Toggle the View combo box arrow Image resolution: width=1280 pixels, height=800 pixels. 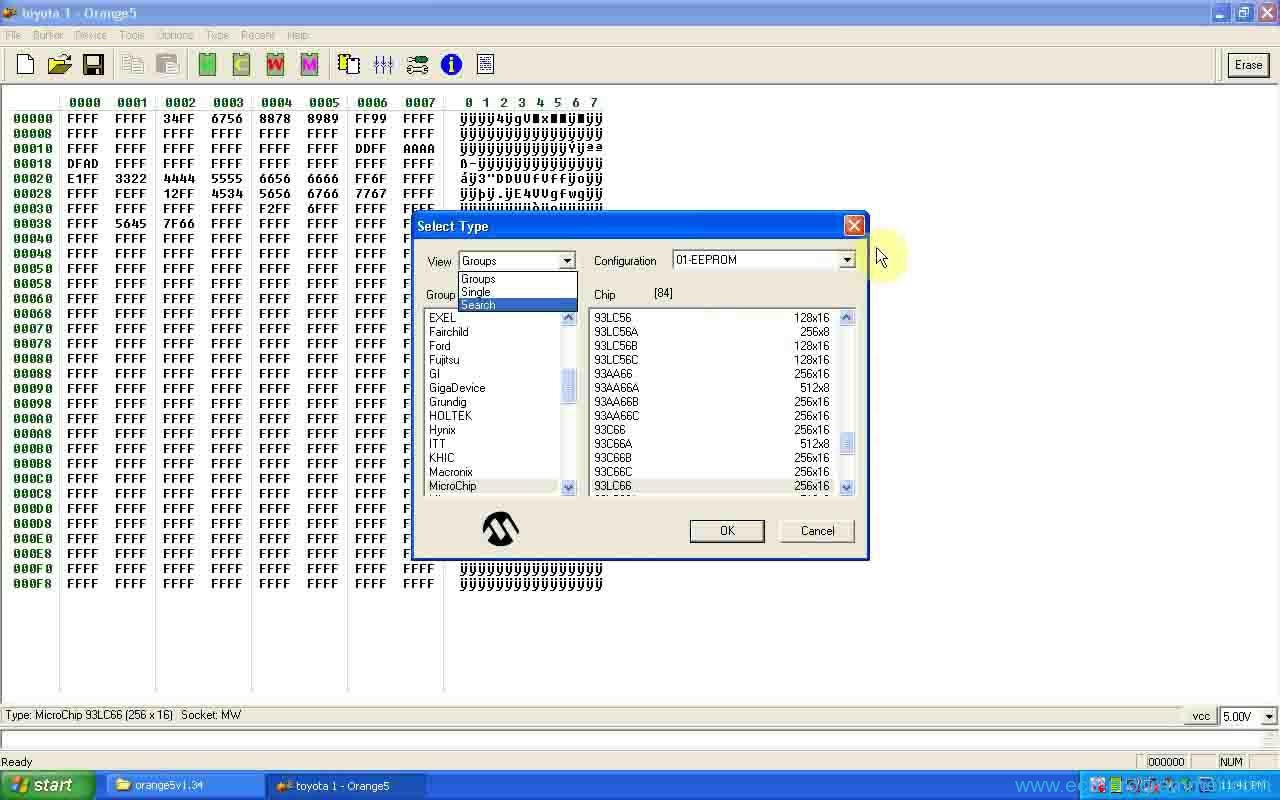[x=567, y=261]
